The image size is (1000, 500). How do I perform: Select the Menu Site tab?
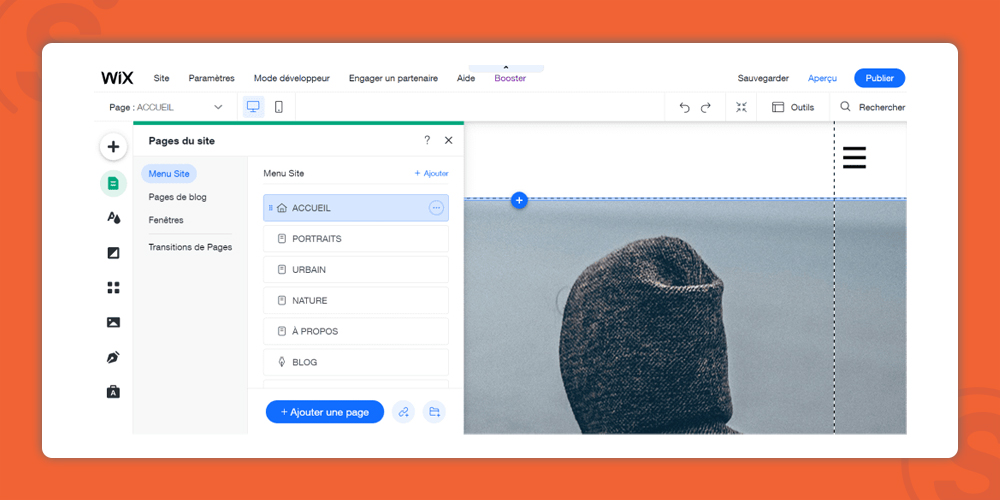click(x=169, y=173)
